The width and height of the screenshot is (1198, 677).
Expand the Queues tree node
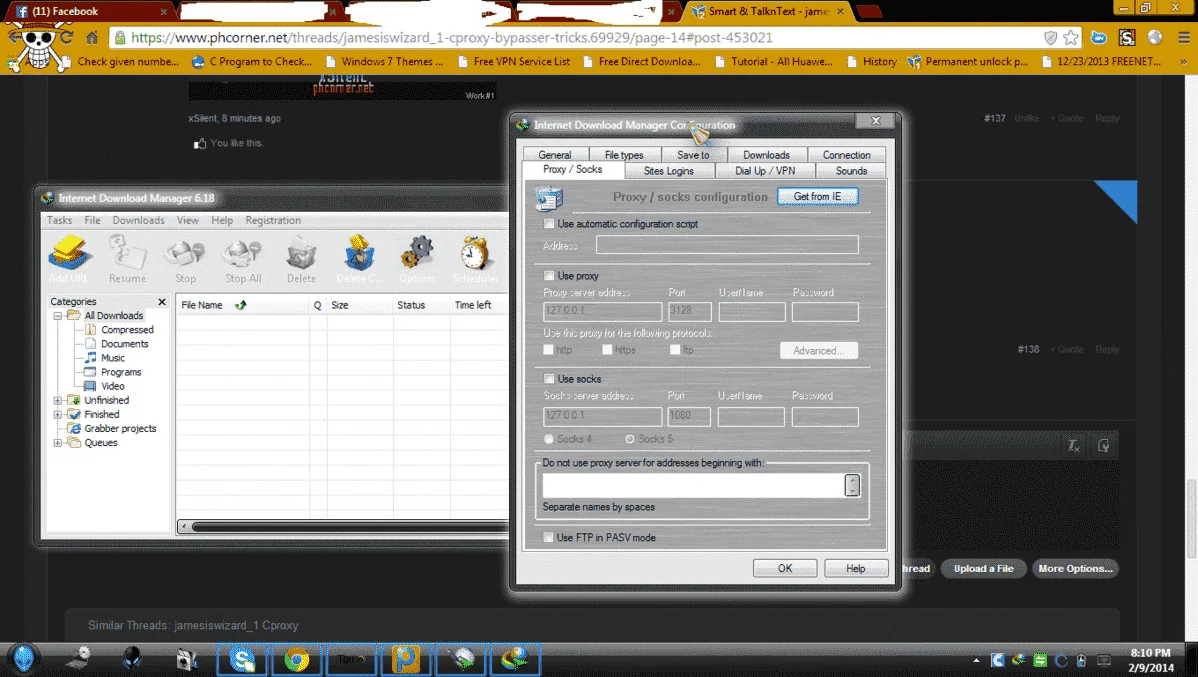(57, 442)
